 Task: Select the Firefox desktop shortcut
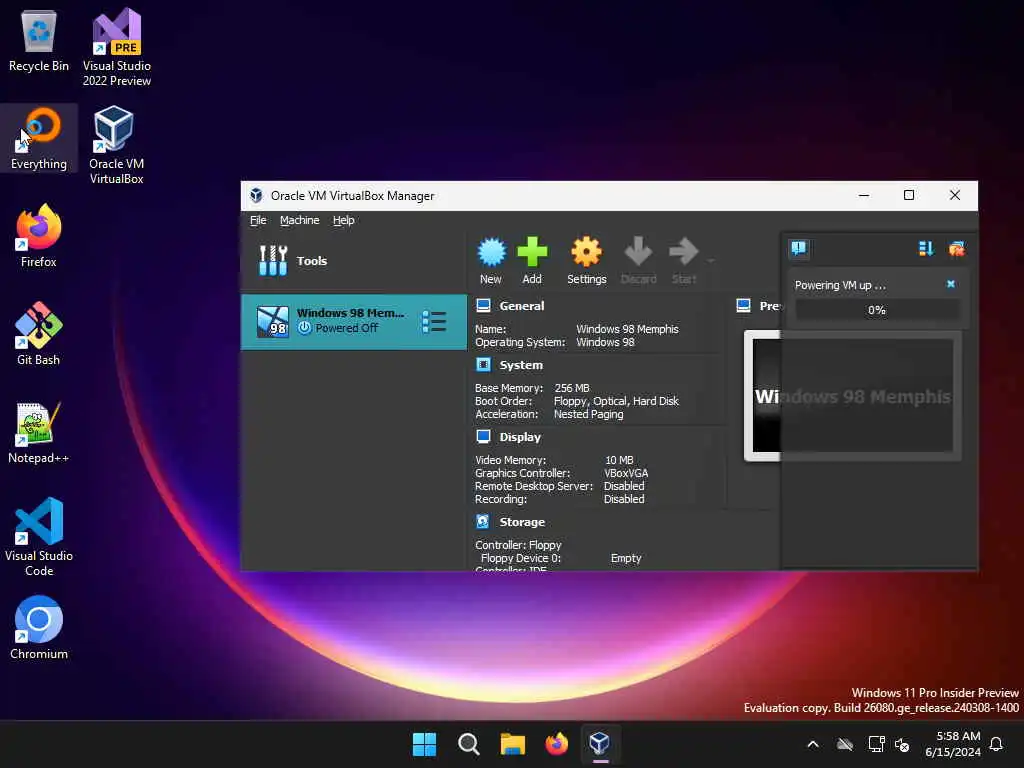[39, 236]
